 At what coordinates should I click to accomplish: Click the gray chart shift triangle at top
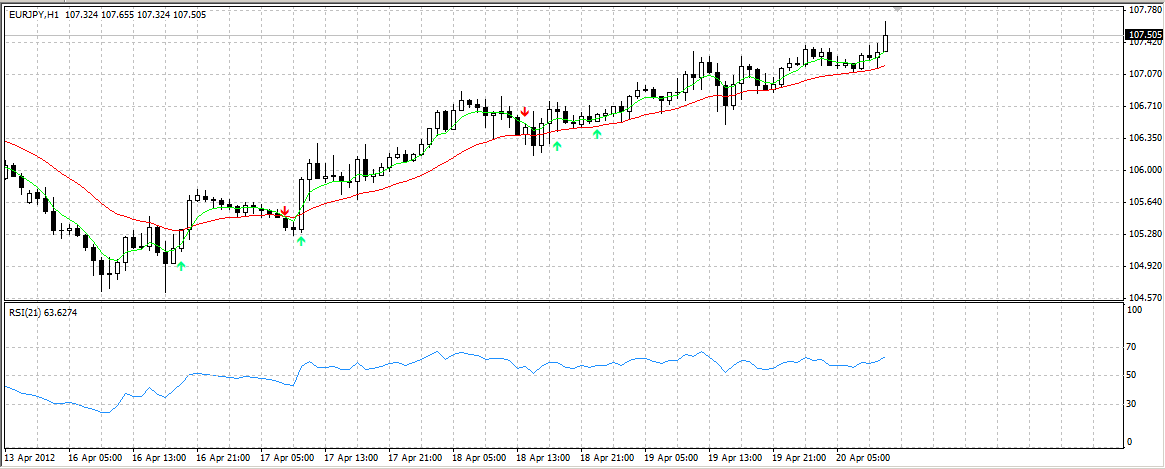898,9
